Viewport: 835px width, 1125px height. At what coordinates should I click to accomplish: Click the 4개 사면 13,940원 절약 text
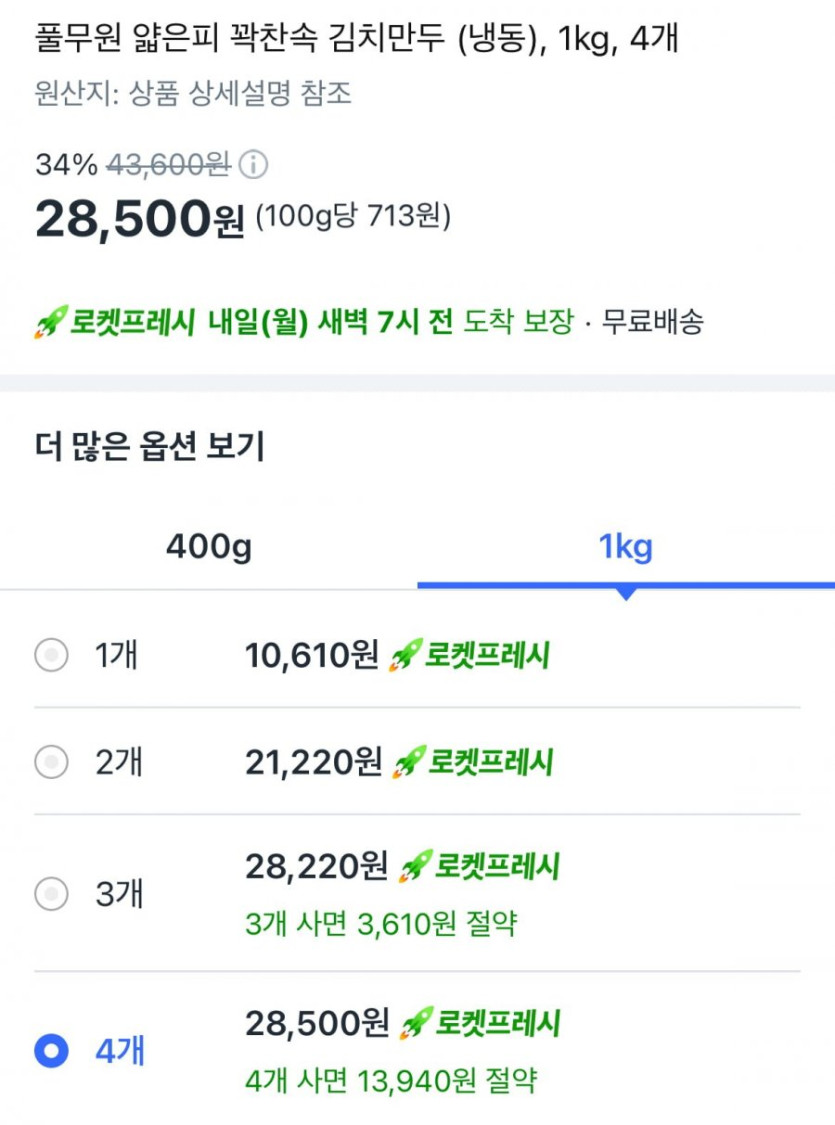[x=391, y=1080]
